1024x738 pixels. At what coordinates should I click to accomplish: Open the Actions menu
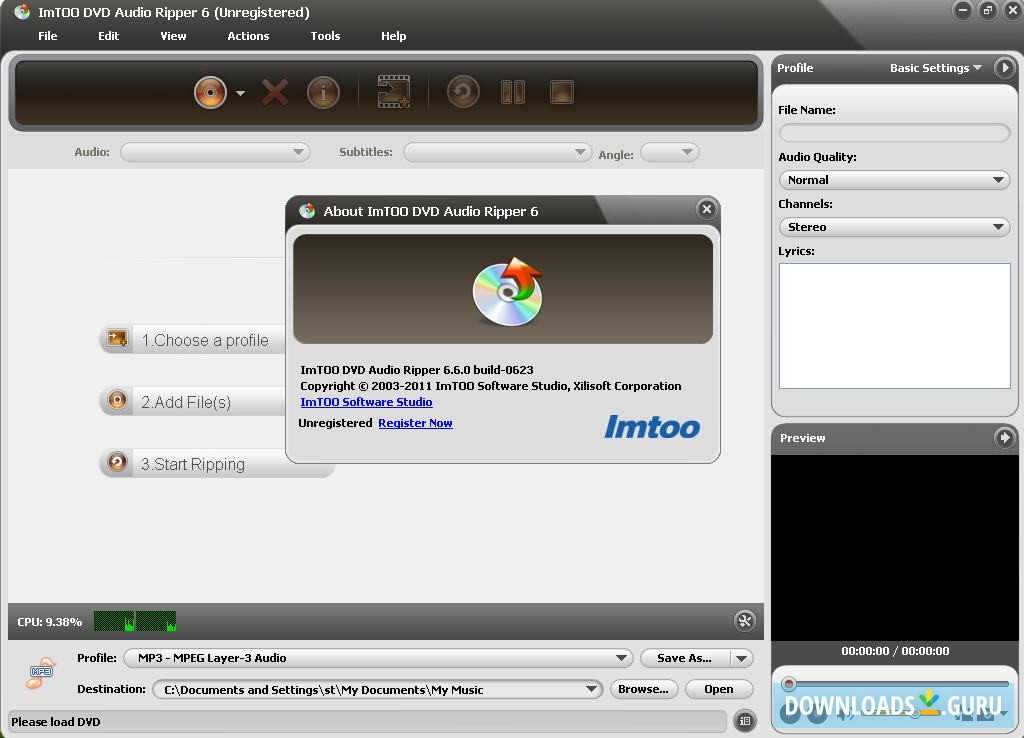pyautogui.click(x=247, y=36)
